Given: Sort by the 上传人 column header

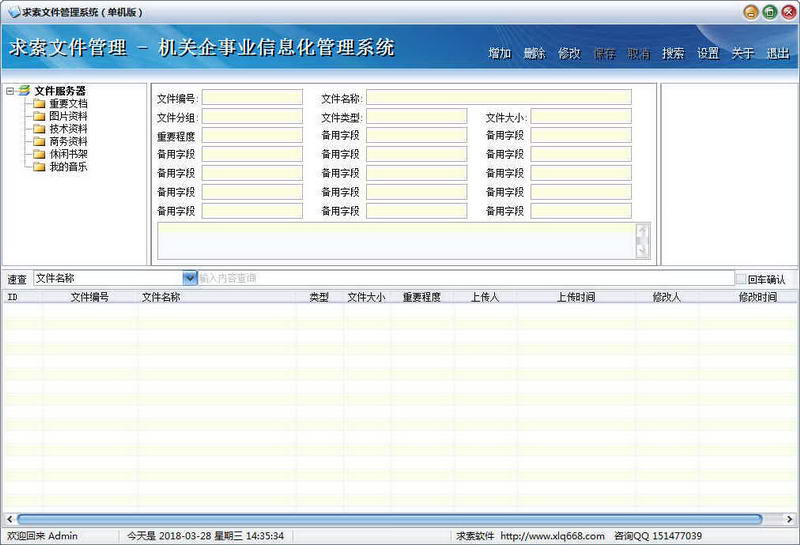Looking at the screenshot, I should [485, 297].
